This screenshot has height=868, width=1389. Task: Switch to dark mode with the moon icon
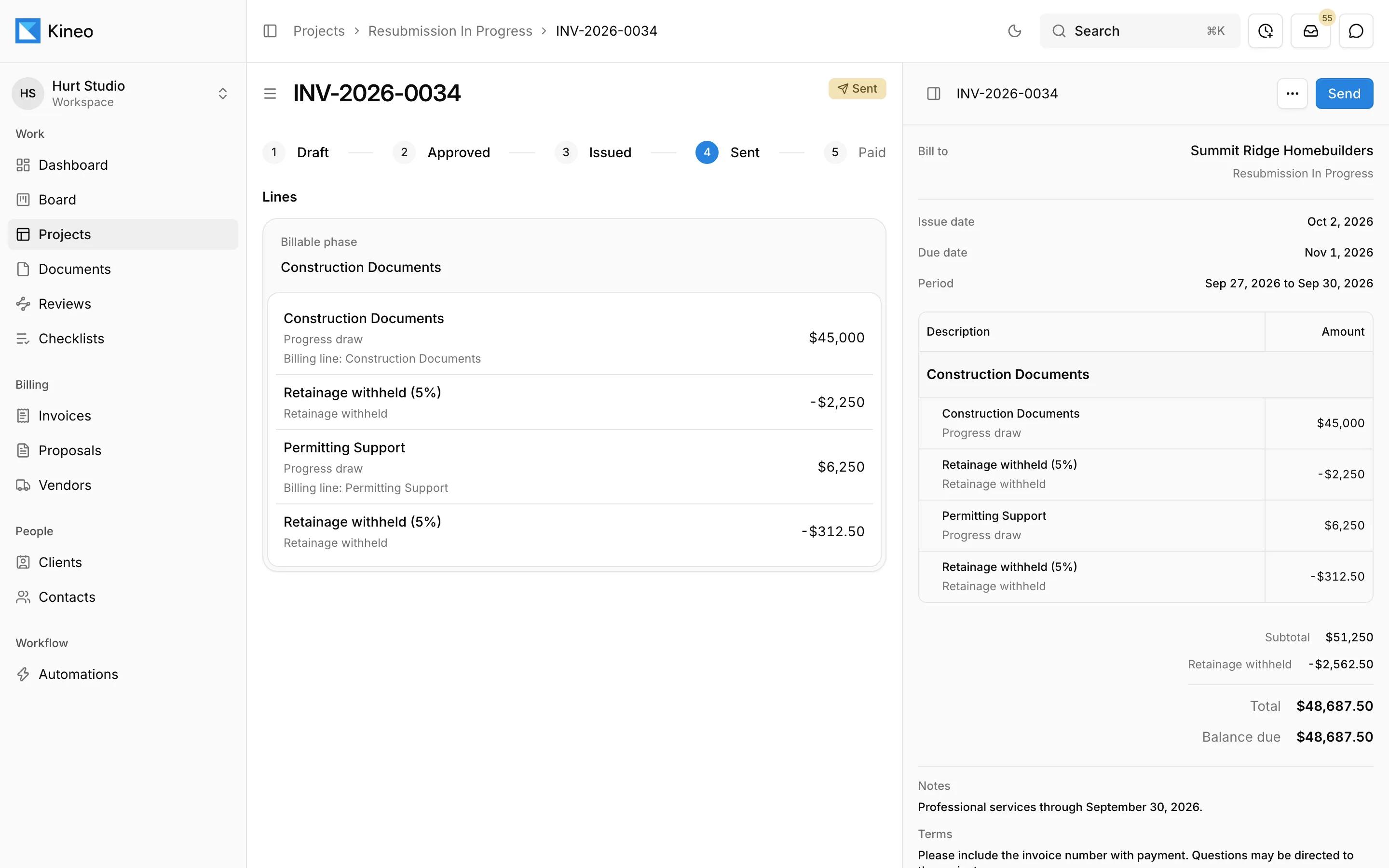pyautogui.click(x=1014, y=31)
